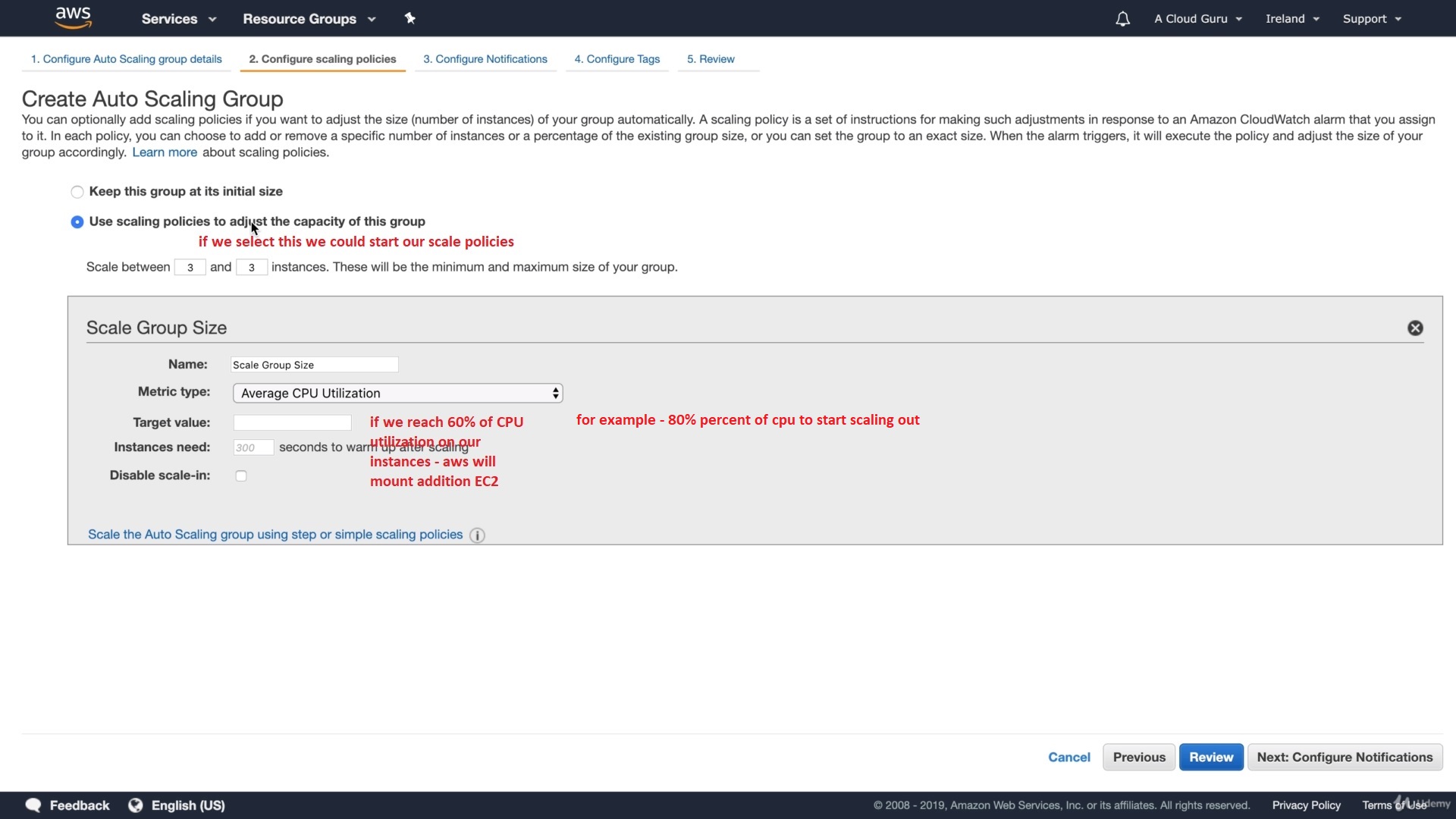Select Keep this group at initial size
The image size is (1456, 819).
(x=77, y=192)
